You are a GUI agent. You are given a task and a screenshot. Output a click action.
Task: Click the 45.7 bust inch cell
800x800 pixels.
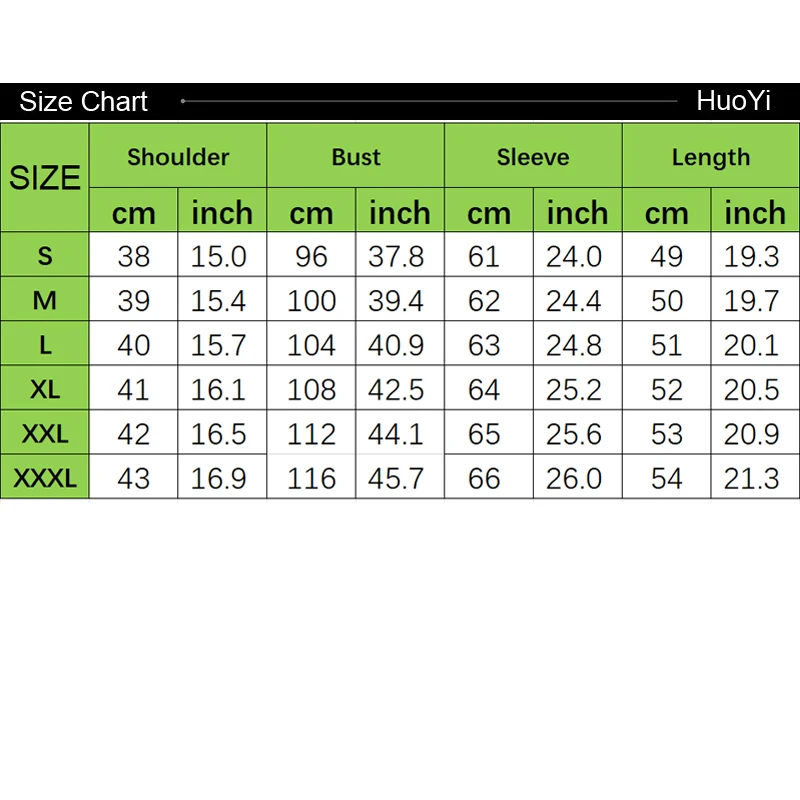click(397, 478)
